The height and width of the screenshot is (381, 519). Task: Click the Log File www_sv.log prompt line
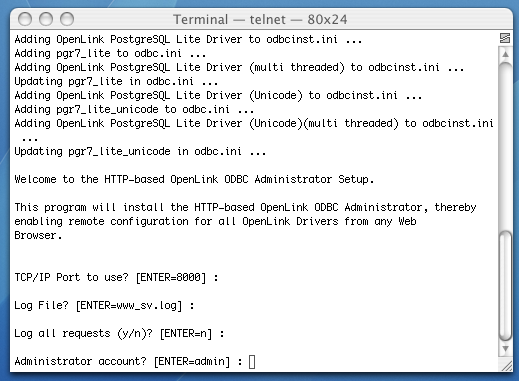(x=104, y=305)
